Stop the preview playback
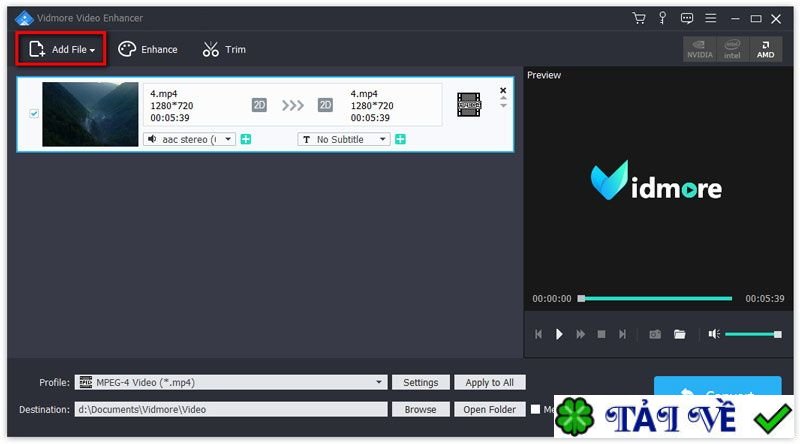The width and height of the screenshot is (800, 444). click(x=602, y=334)
